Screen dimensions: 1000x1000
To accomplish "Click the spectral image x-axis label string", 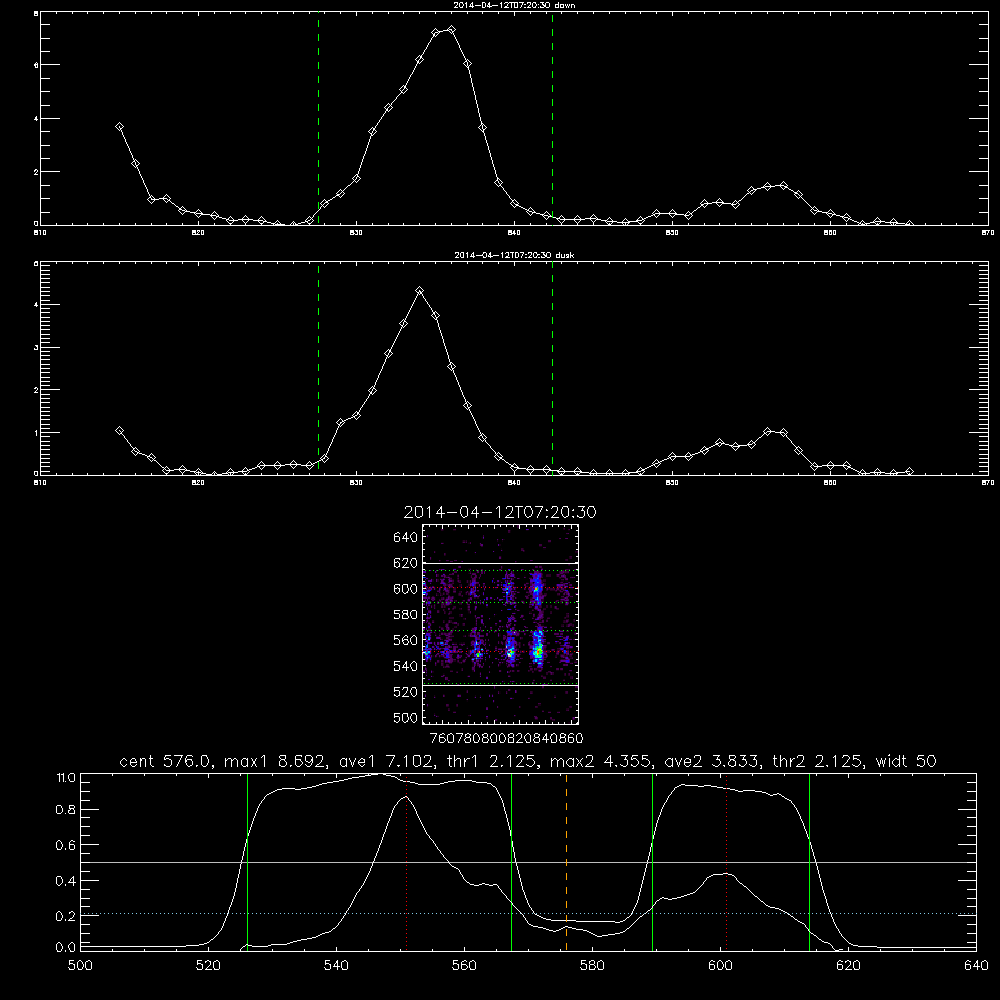I will click(507, 738).
